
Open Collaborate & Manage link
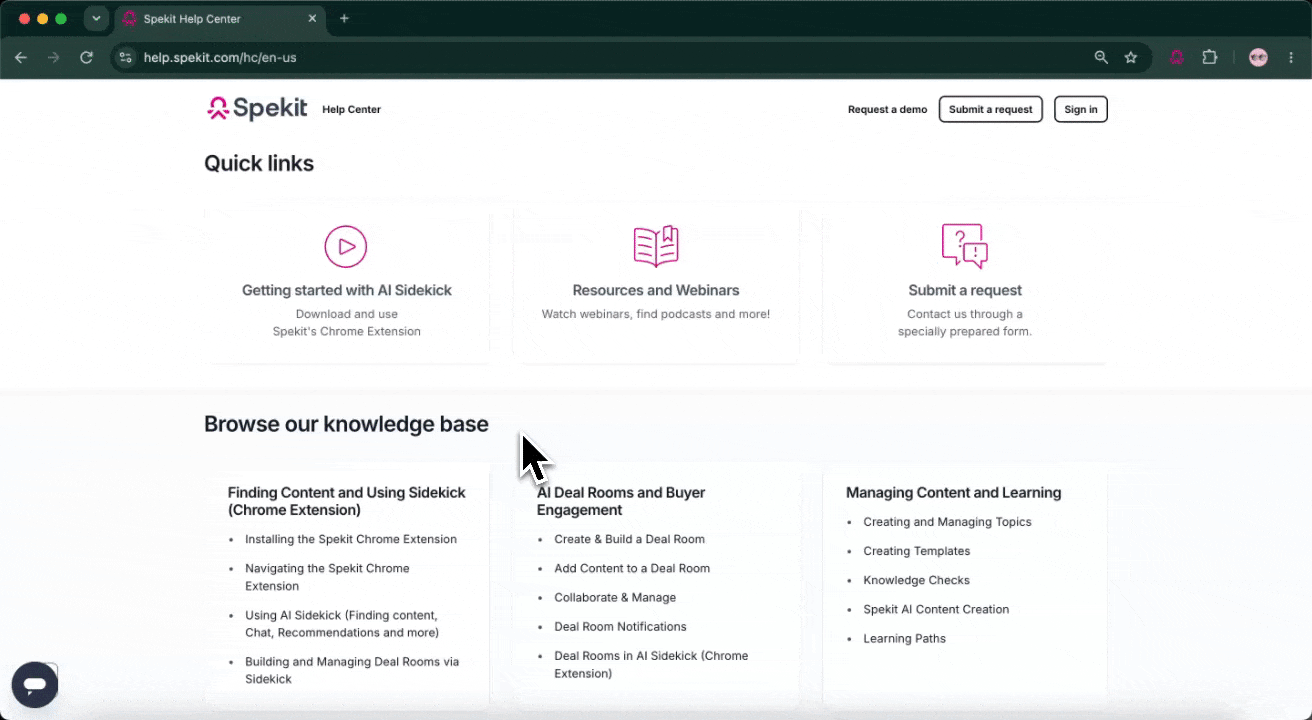click(x=615, y=597)
